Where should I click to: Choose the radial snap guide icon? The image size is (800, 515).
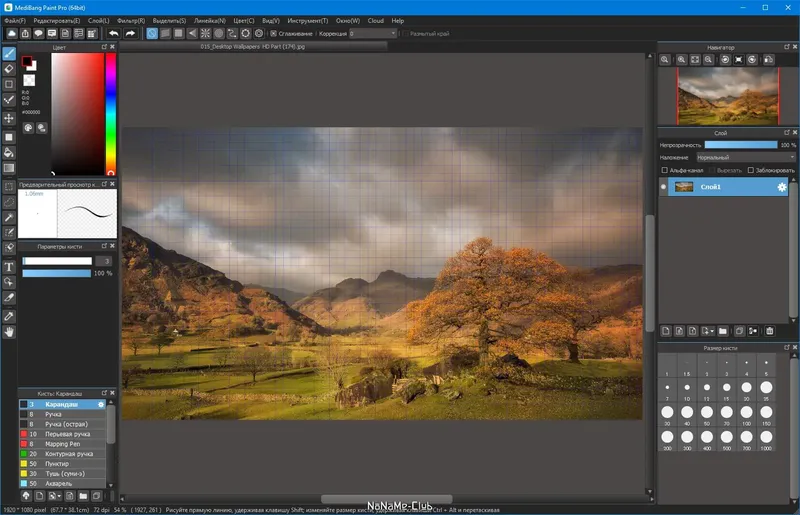pyautogui.click(x=205, y=34)
